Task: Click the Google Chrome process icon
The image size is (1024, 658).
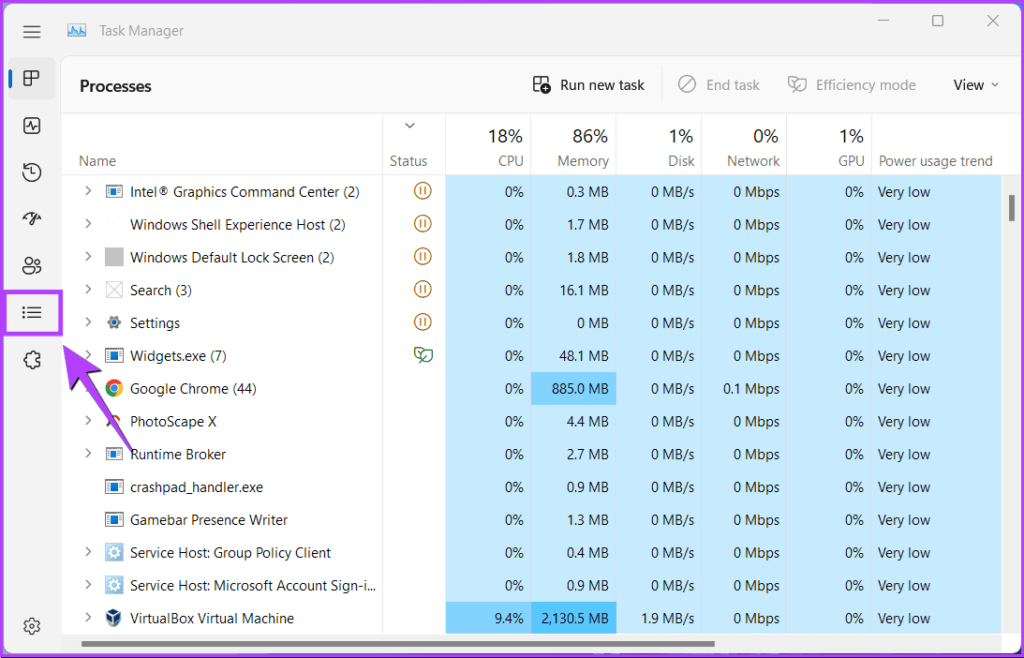Action: coord(113,388)
